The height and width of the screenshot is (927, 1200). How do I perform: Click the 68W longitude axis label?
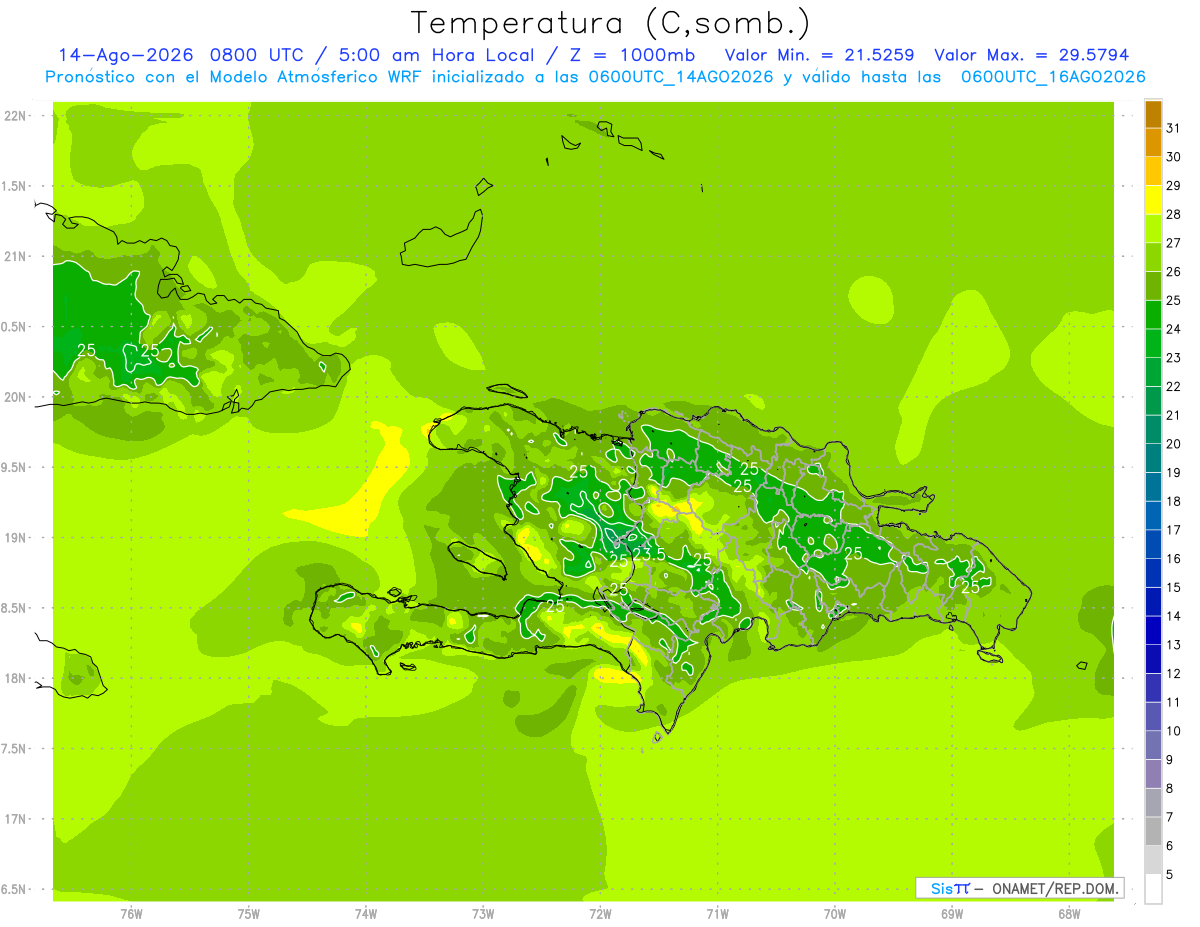click(1068, 913)
